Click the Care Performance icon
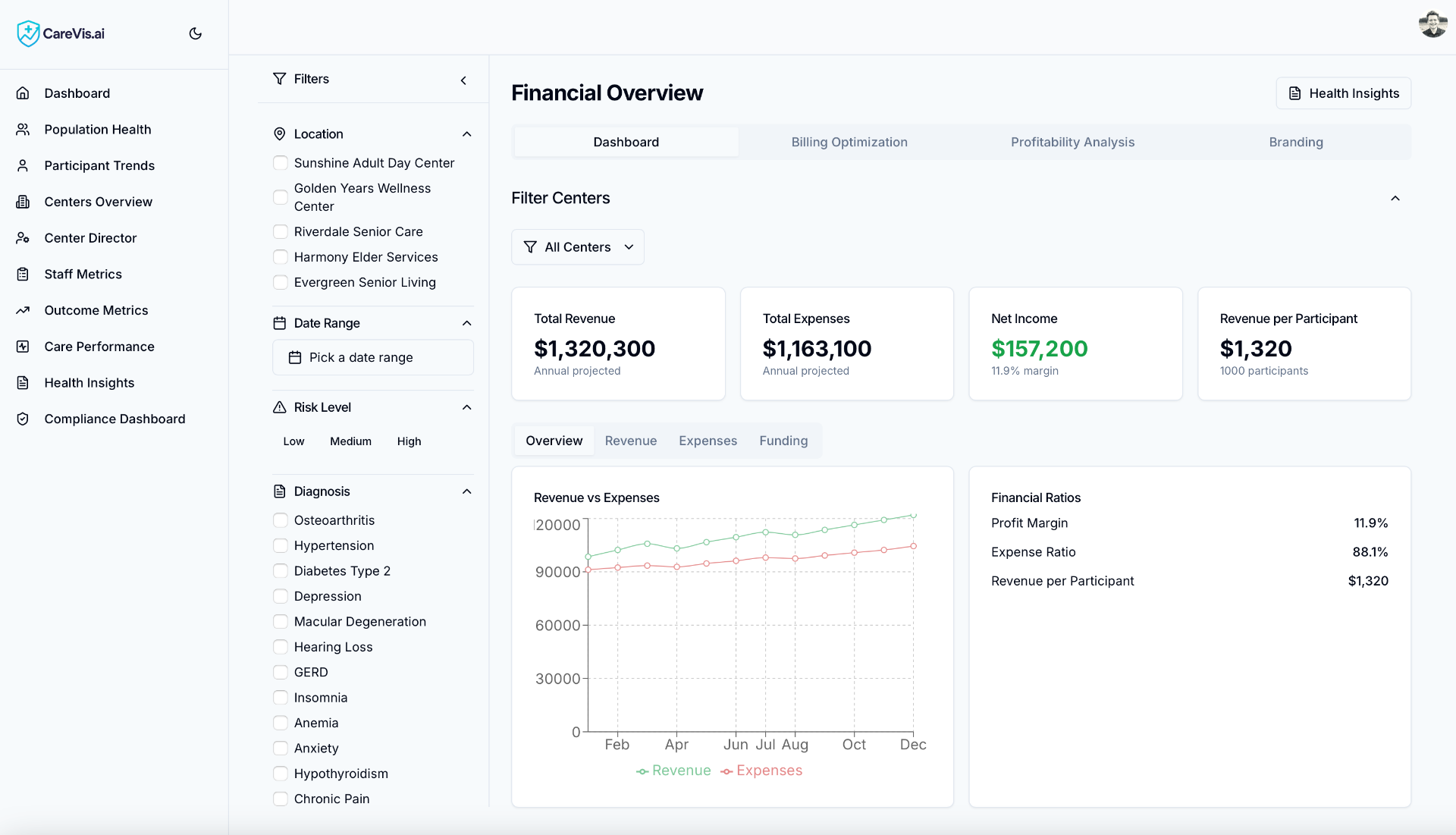 [23, 347]
